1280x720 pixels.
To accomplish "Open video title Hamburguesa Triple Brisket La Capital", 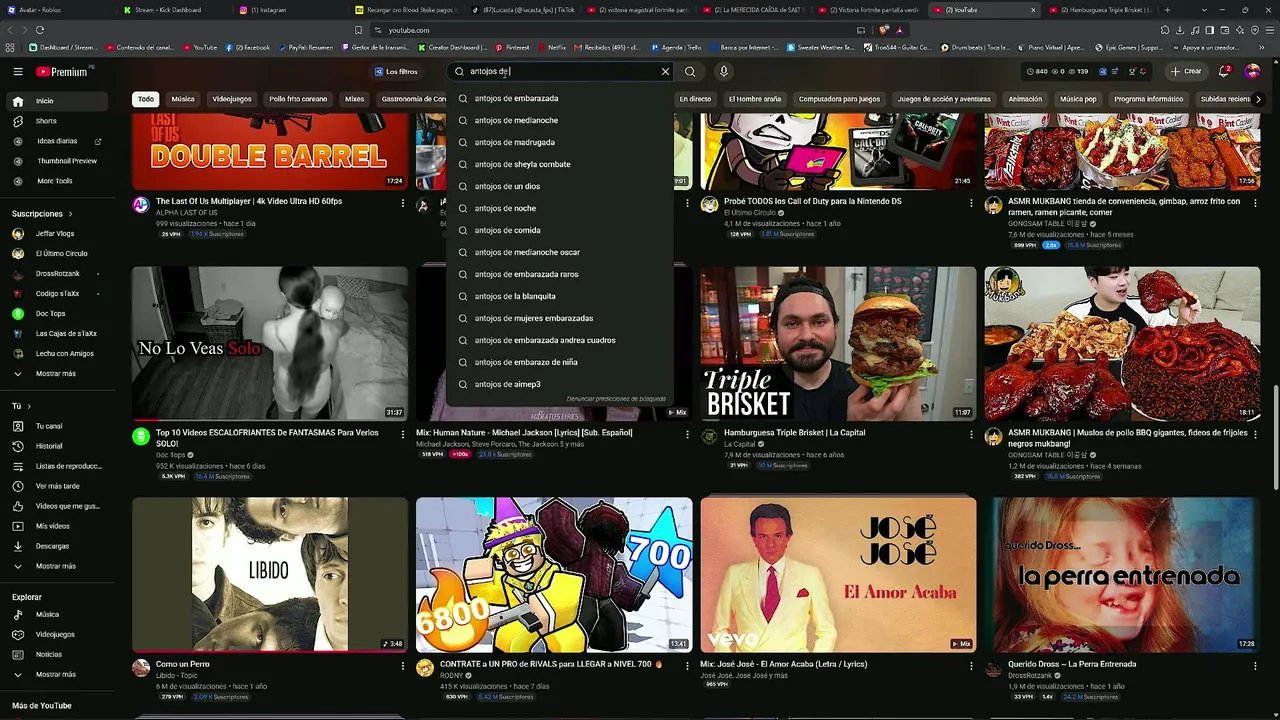I will (795, 433).
